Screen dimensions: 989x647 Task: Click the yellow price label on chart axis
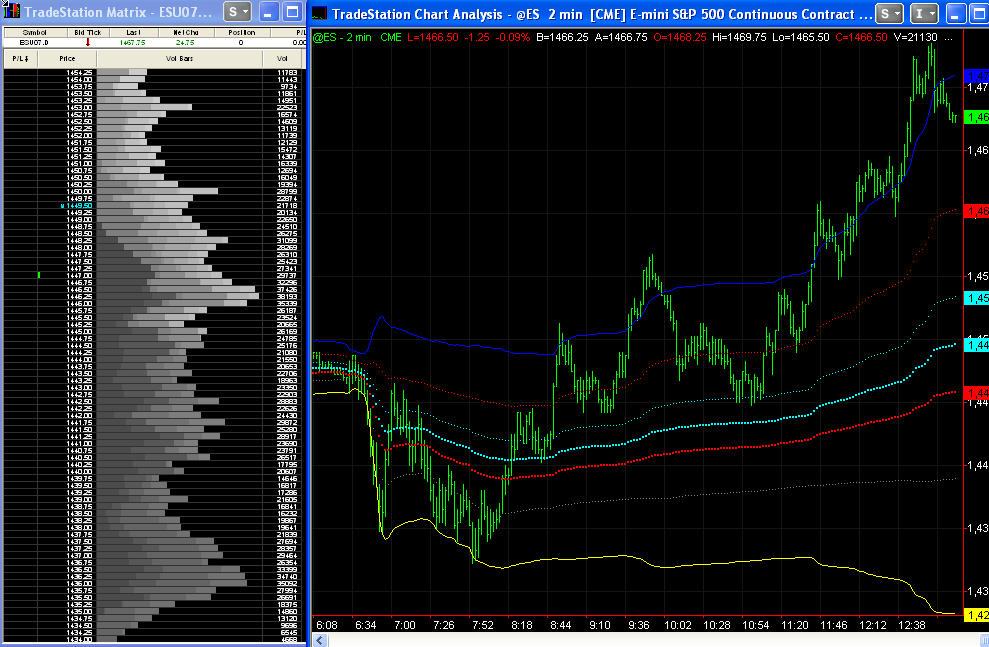[x=977, y=615]
